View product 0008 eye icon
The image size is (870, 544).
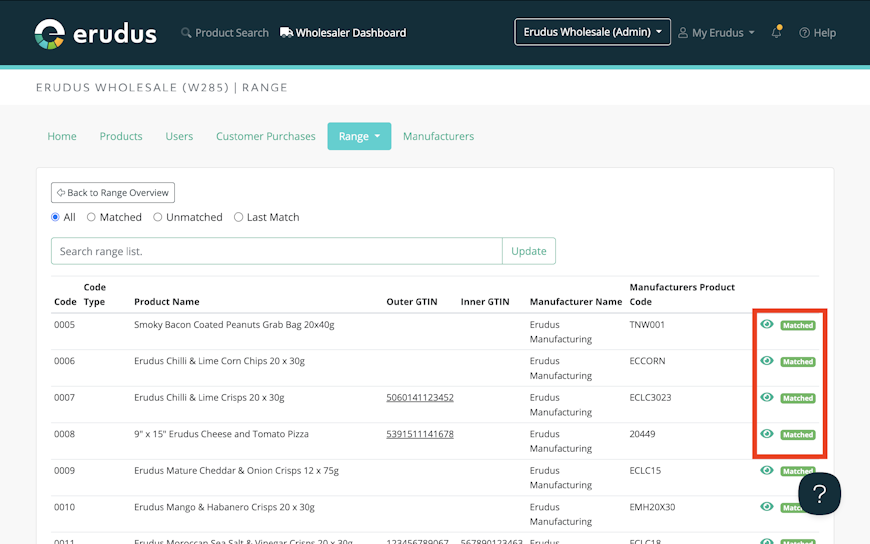[x=767, y=434]
